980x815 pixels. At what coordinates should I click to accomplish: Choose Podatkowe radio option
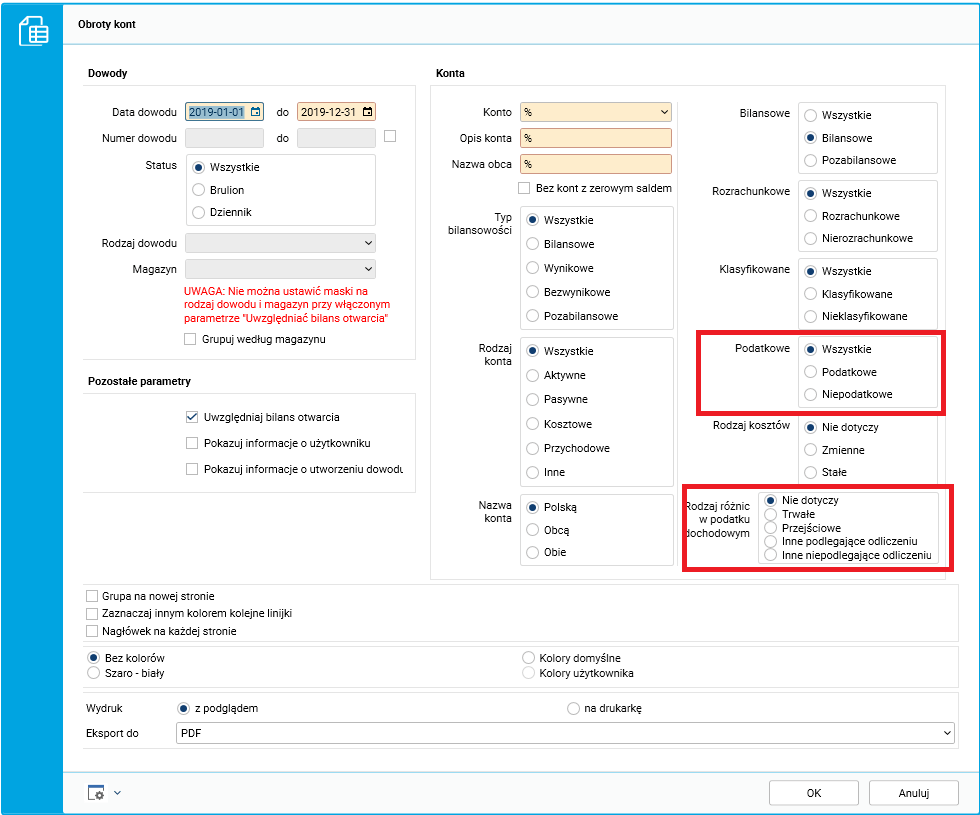[x=811, y=372]
